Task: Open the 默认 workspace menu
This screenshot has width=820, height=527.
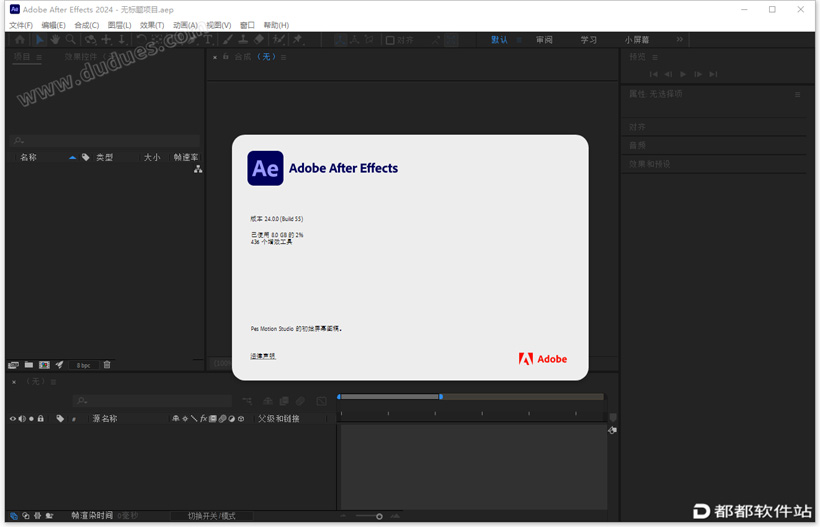Action: [519, 40]
